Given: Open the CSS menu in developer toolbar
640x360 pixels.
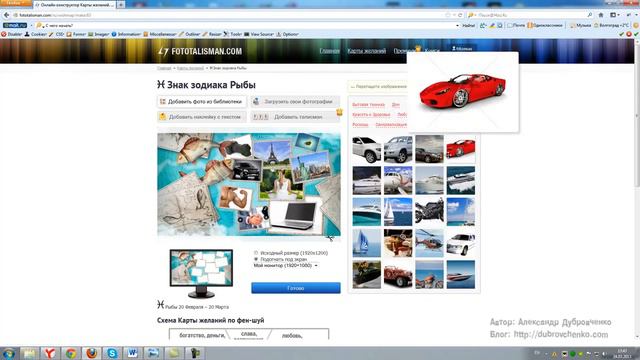Looking at the screenshot, I should point(57,34).
